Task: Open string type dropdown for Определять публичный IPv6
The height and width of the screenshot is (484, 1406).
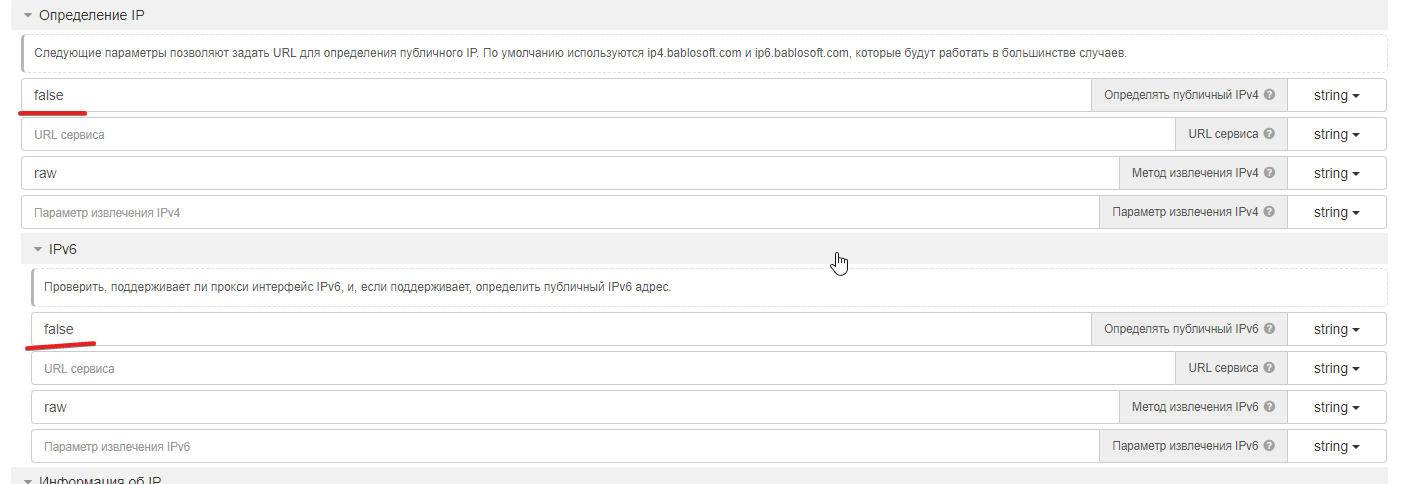Action: pos(1337,329)
